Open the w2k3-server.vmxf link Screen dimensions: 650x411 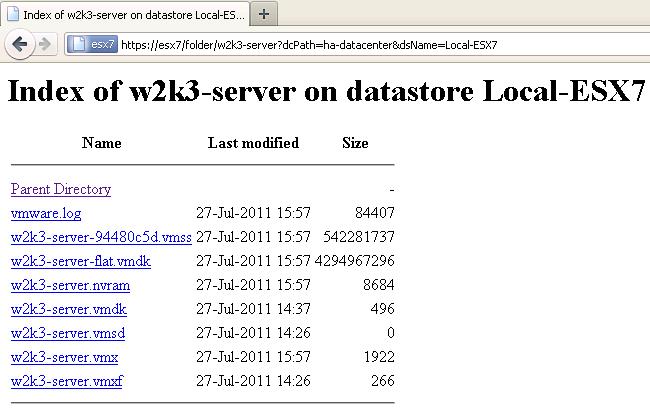pos(67,382)
